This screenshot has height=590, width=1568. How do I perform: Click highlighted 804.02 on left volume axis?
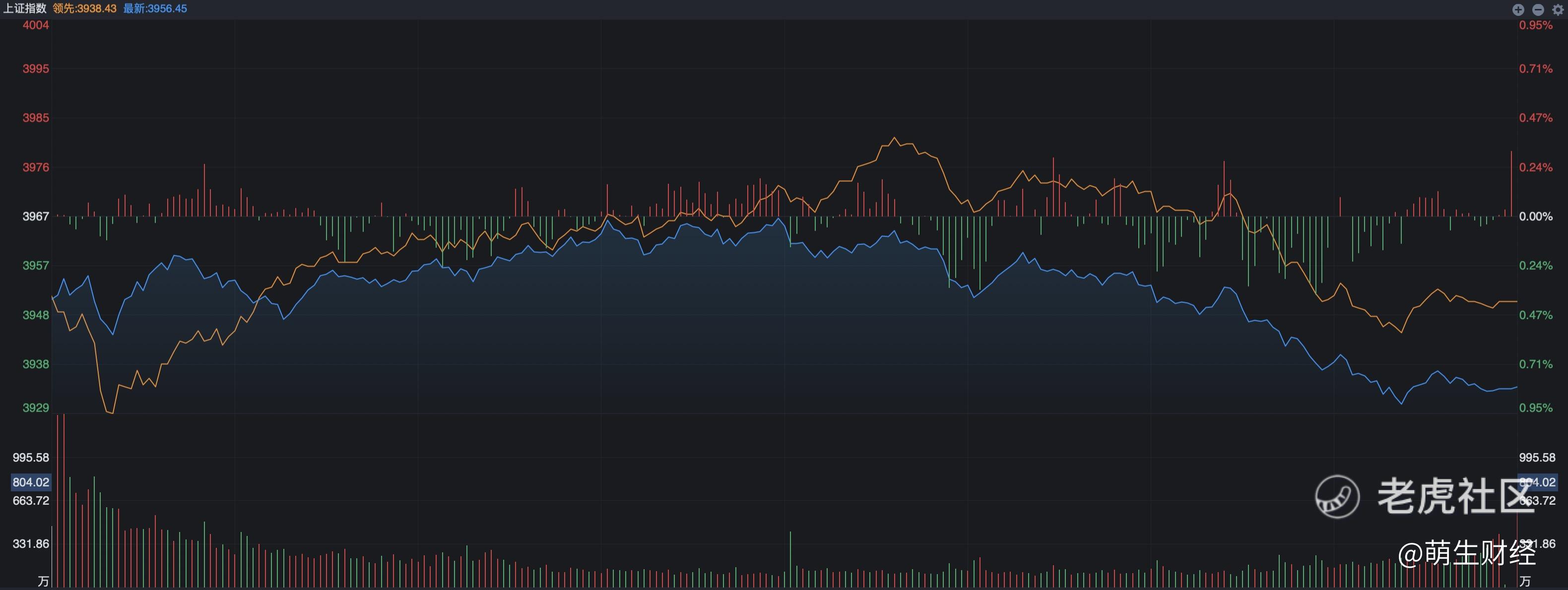(x=31, y=482)
